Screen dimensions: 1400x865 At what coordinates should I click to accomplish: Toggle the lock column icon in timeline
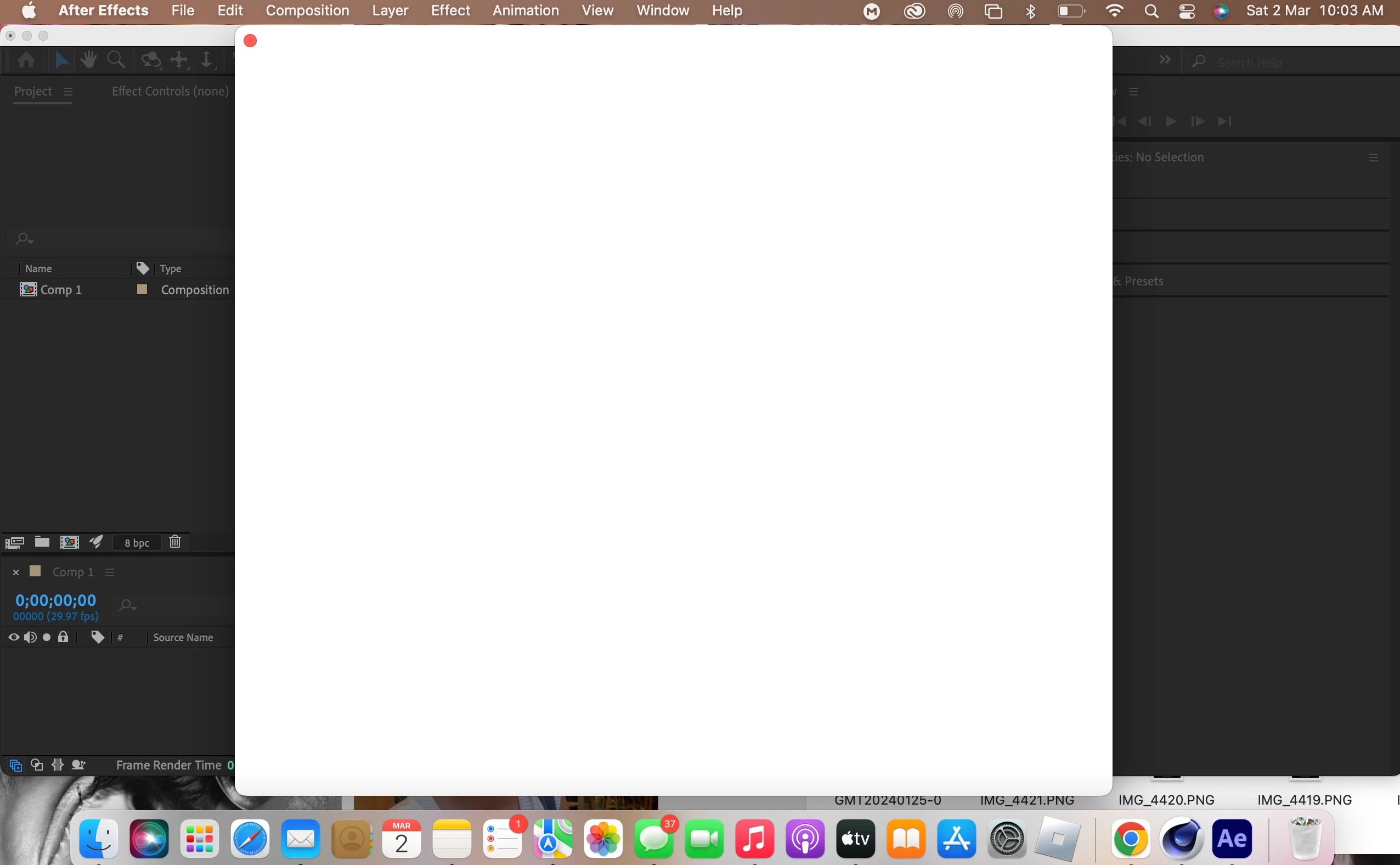[x=64, y=637]
